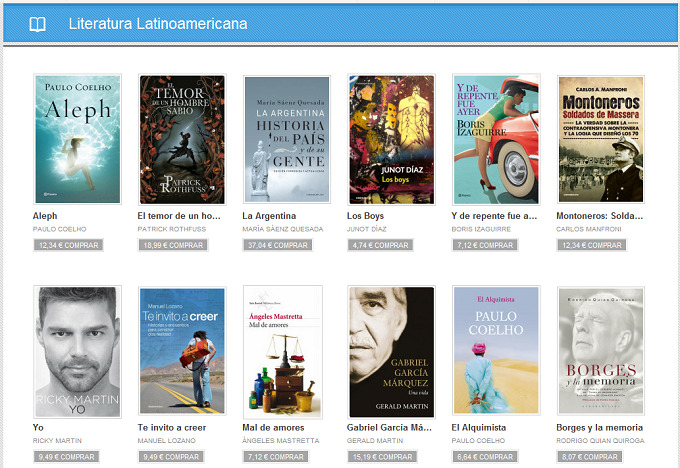Select author Junot Díaz
The image size is (680, 468).
366,229
